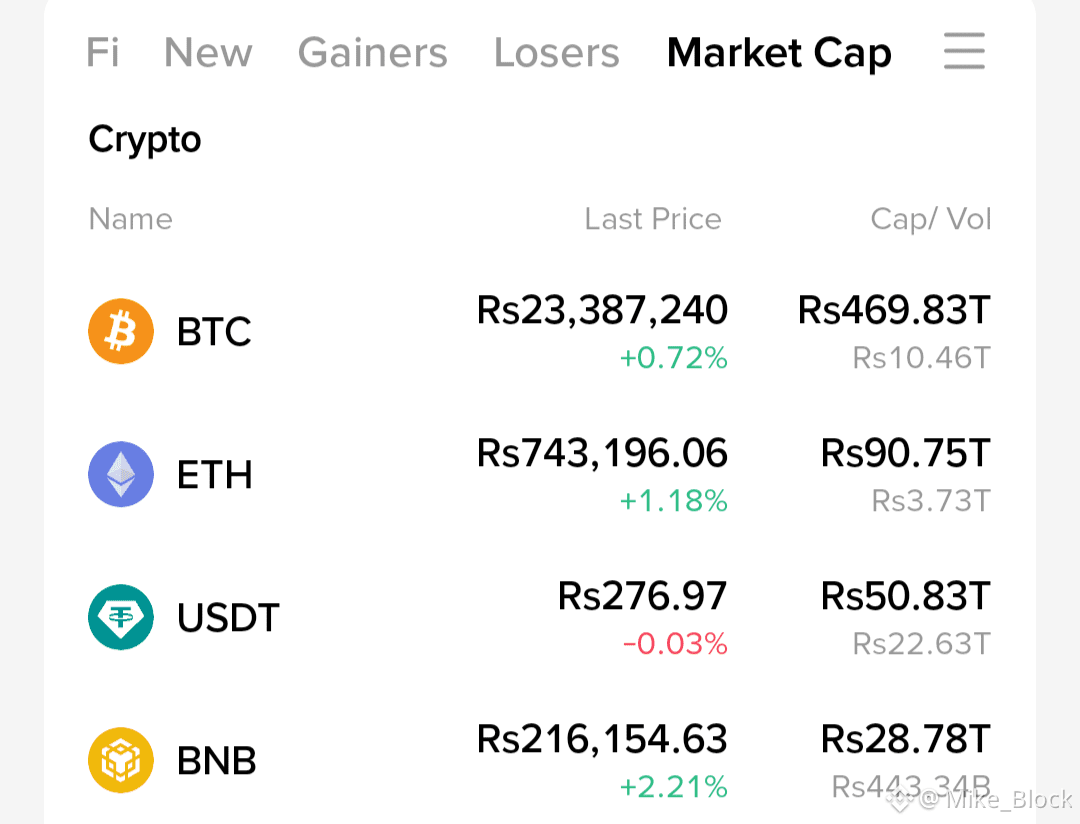
Task: Click the Crypto section heading
Action: (145, 141)
